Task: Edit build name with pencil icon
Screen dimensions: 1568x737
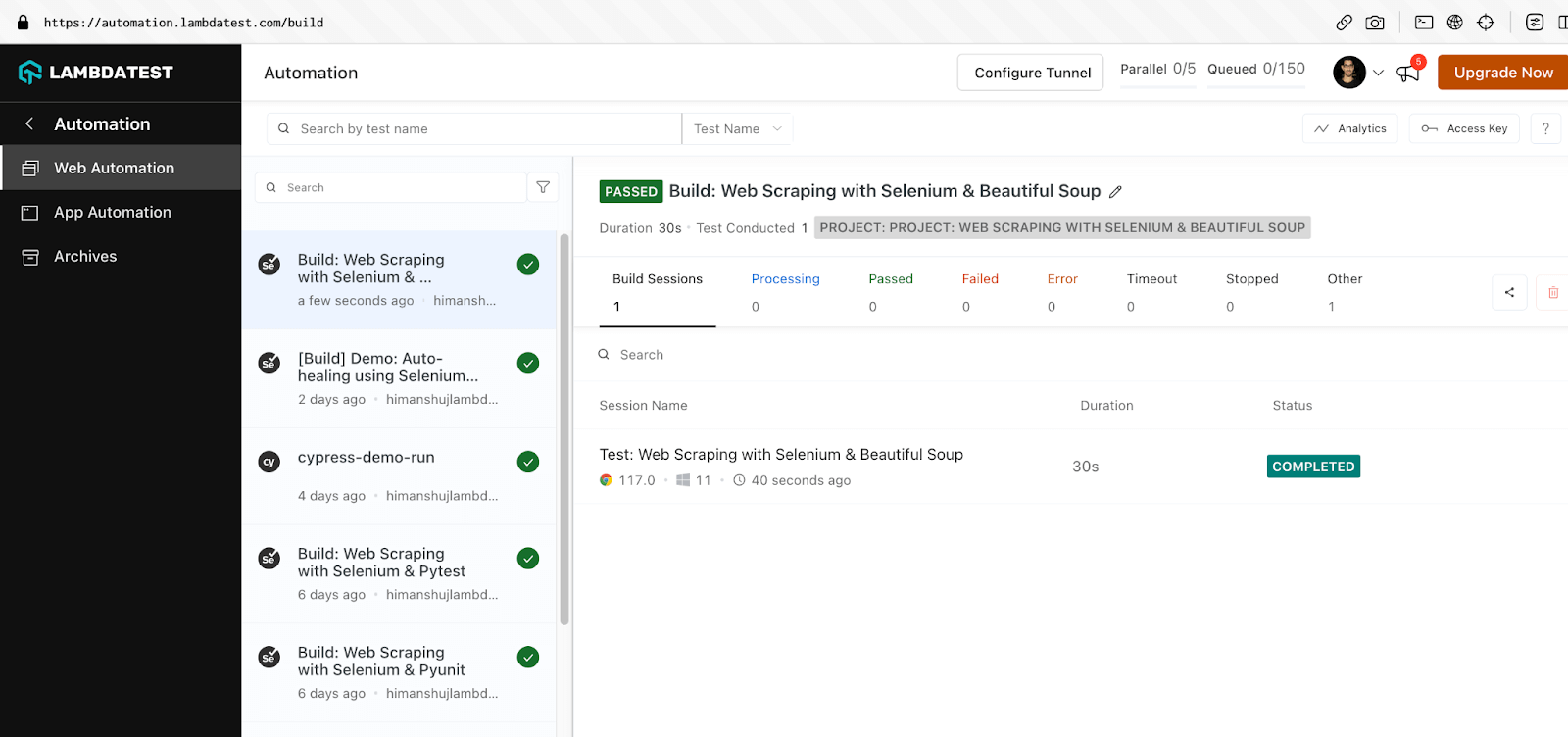Action: coord(1115,192)
